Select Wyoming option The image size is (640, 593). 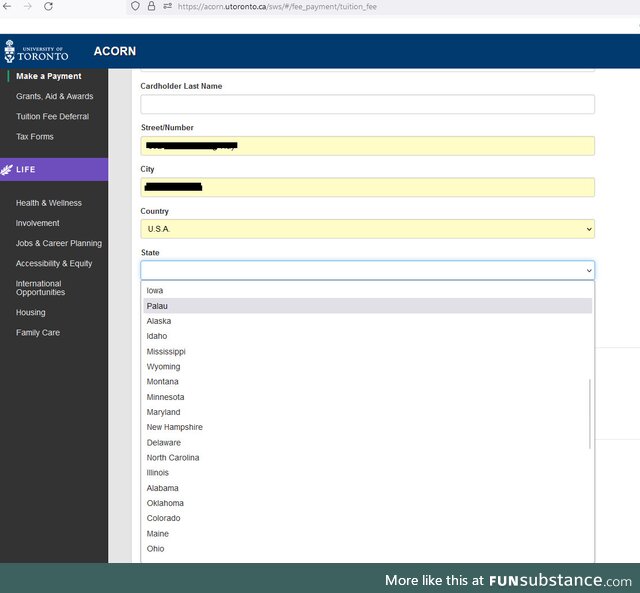[367, 366]
